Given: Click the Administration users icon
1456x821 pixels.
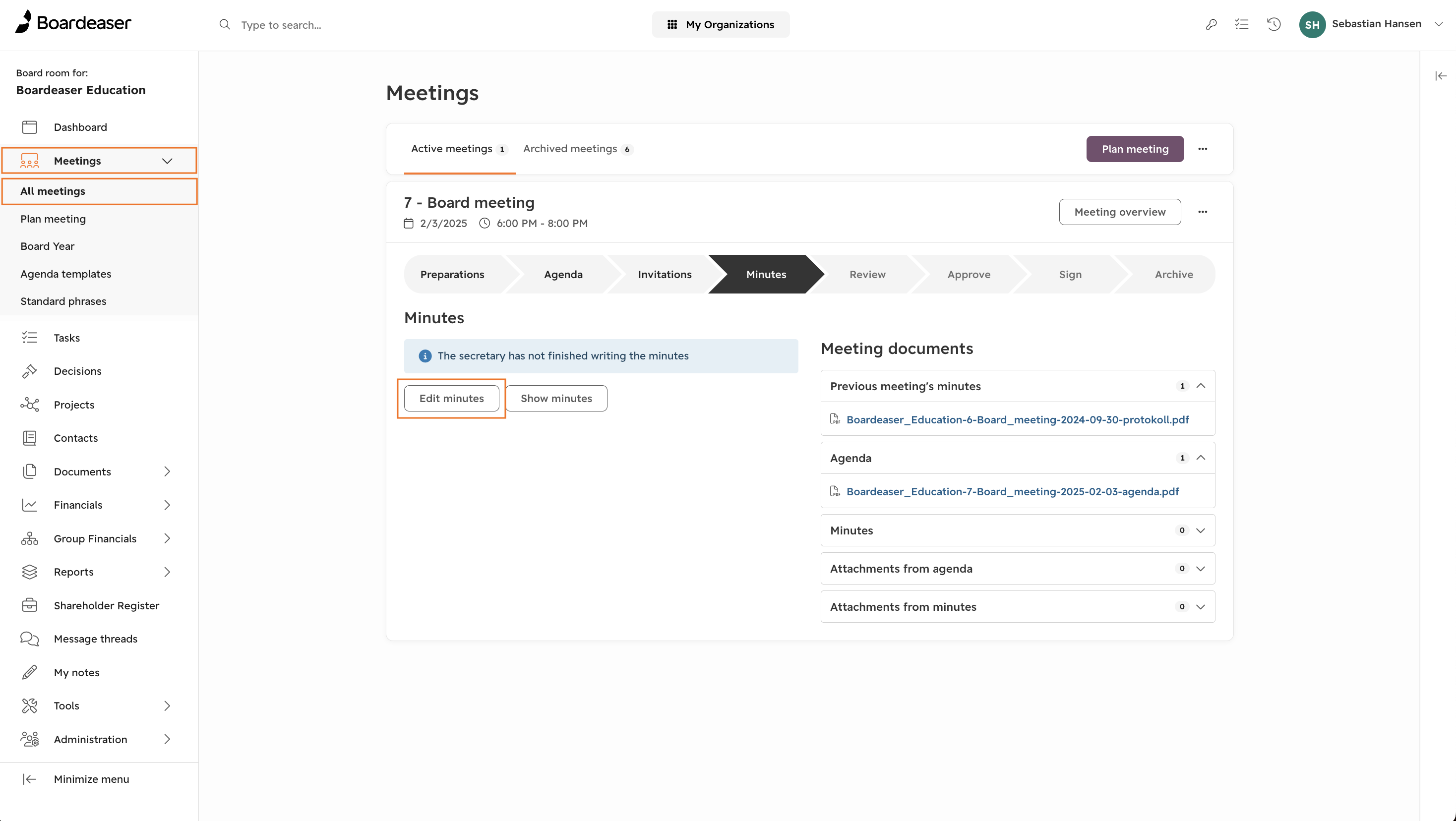Looking at the screenshot, I should coord(29,739).
